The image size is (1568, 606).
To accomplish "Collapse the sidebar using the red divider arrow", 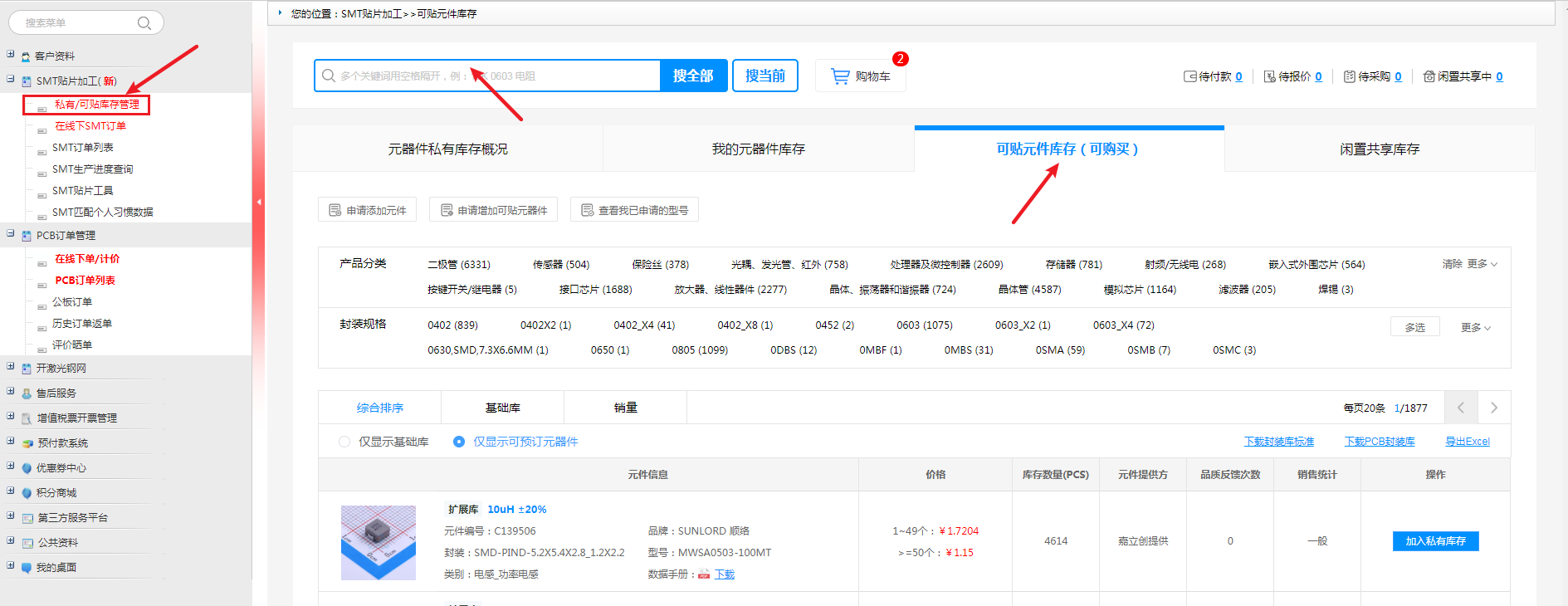I will coord(259,202).
